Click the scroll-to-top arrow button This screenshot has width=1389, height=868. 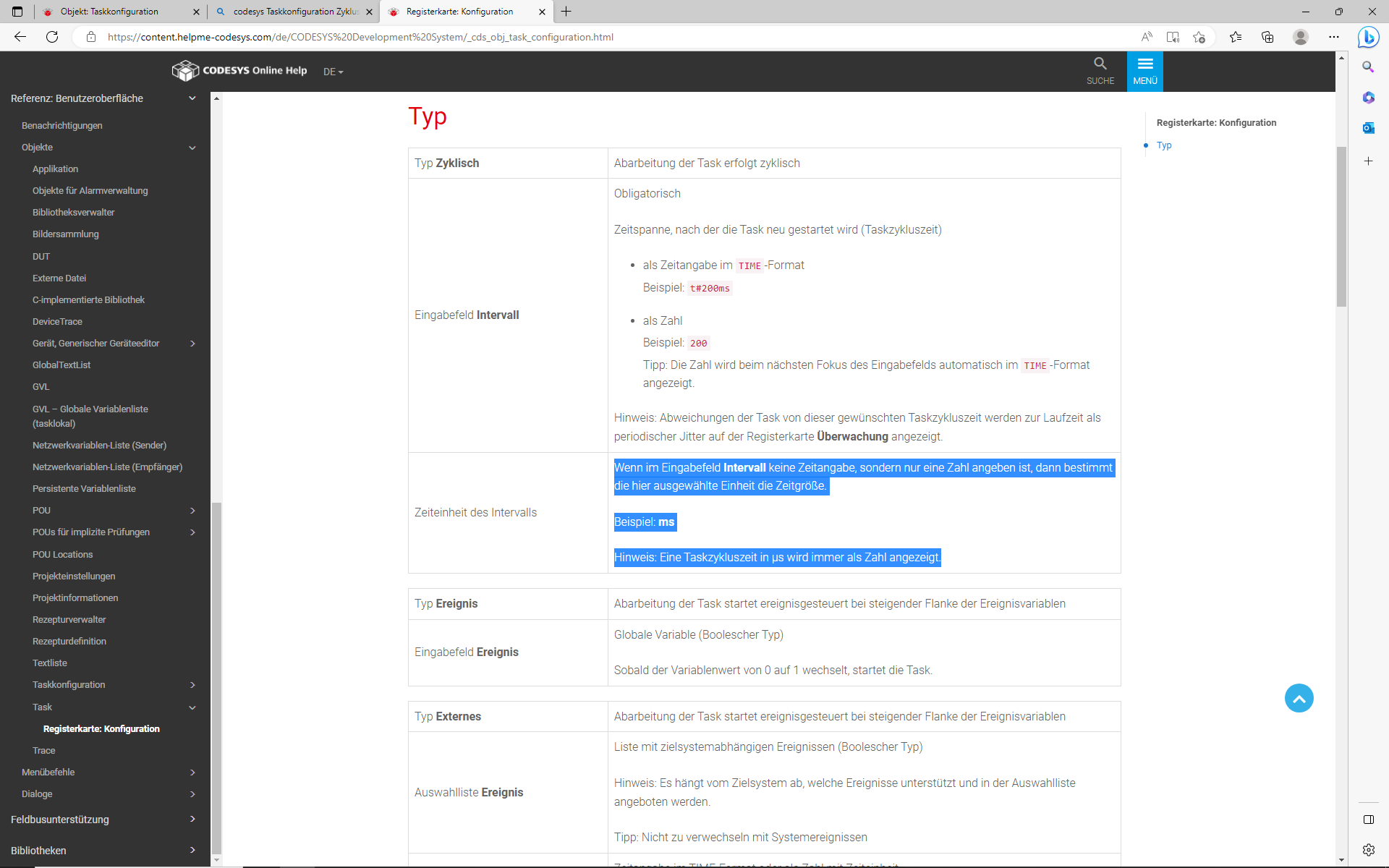point(1299,698)
